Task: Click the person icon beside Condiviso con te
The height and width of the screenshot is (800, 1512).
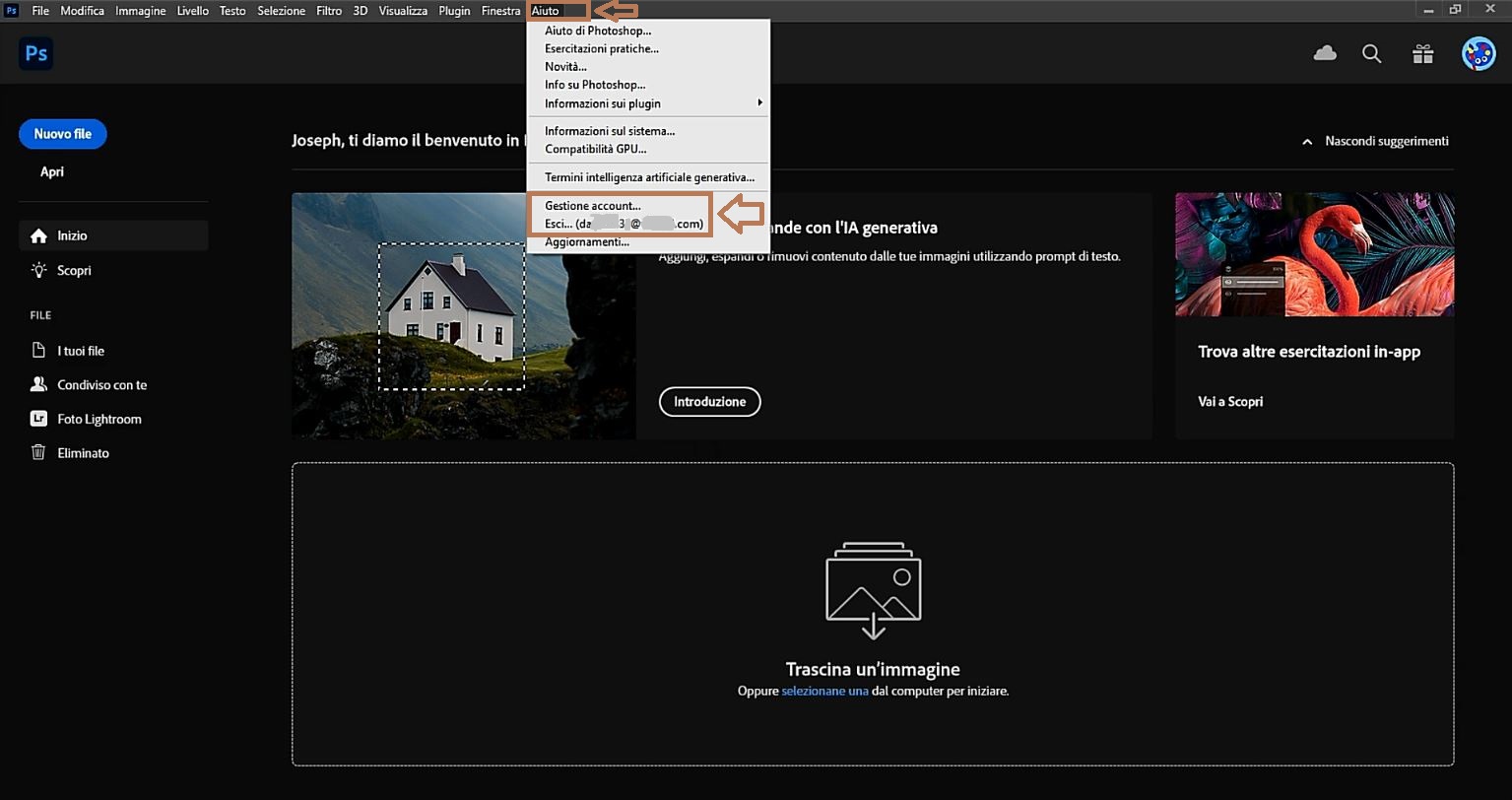Action: [38, 385]
